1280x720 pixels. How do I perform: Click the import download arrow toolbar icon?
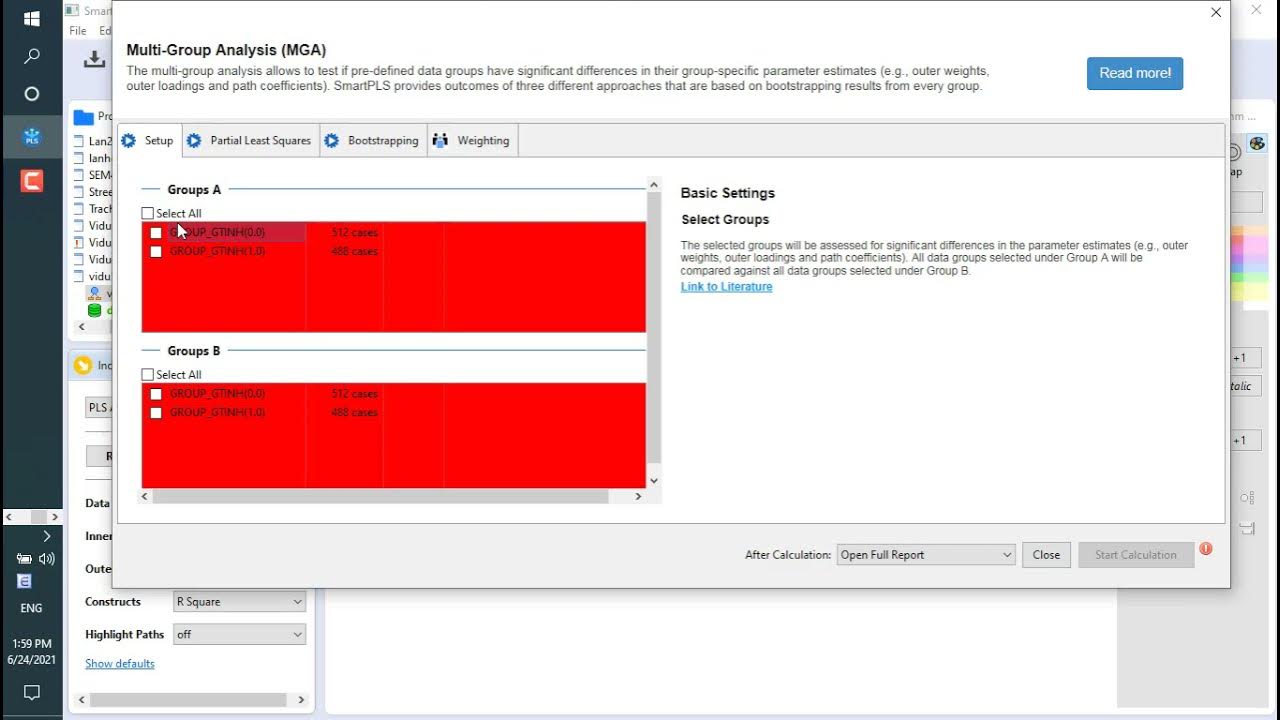[94, 59]
